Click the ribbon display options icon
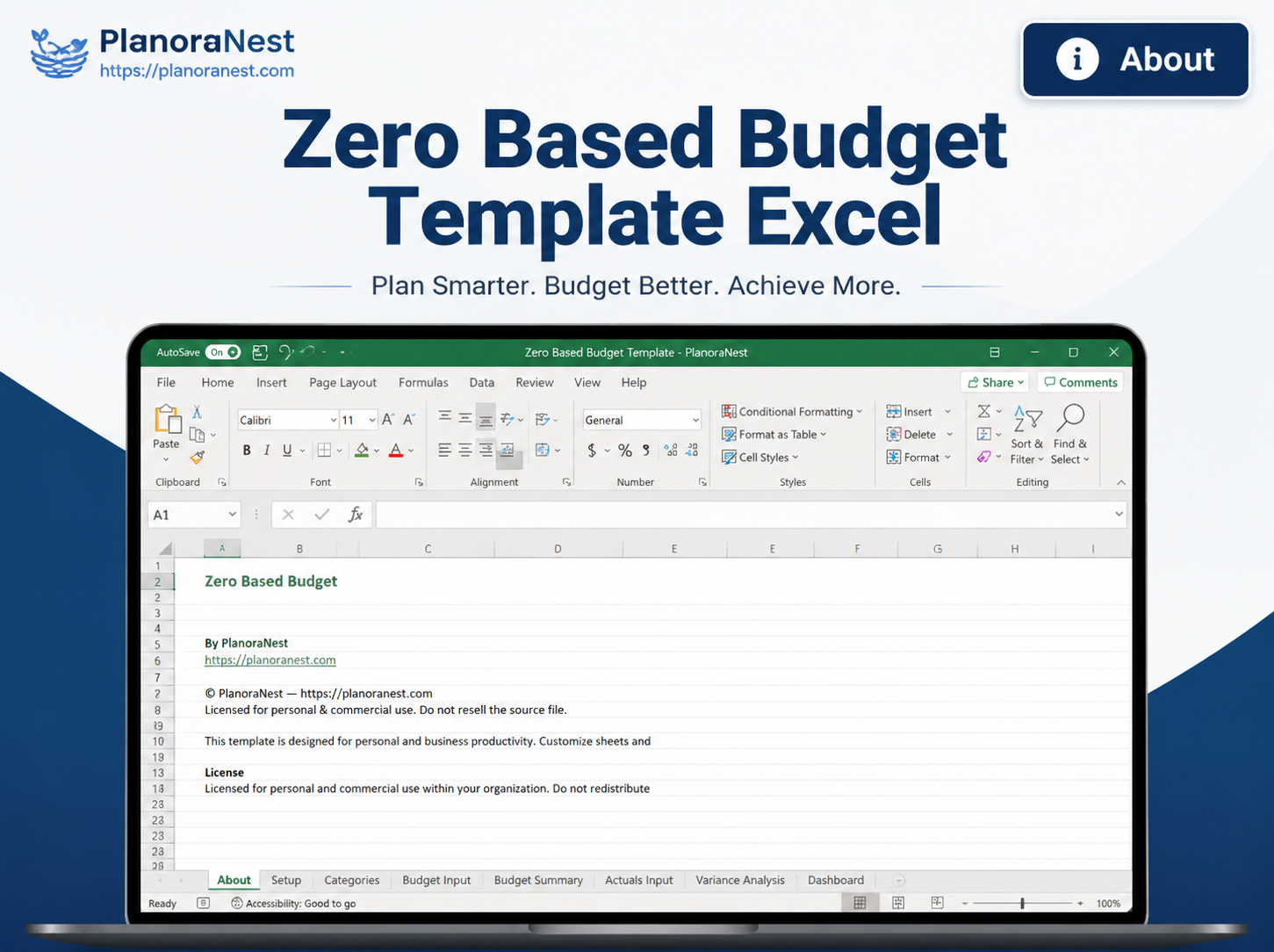Viewport: 1274px width, 952px height. pos(995,352)
